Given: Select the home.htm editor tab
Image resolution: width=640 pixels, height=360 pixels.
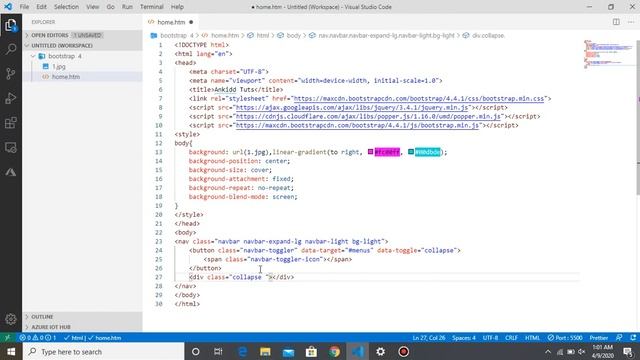Looking at the screenshot, I should coord(171,22).
